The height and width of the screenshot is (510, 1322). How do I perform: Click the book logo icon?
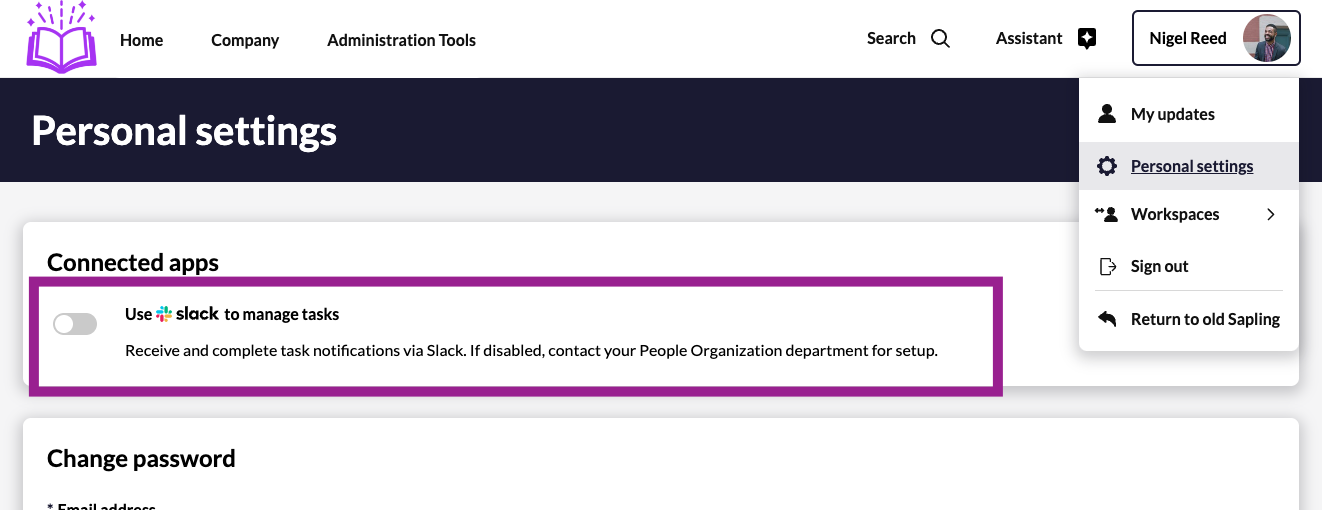62,39
